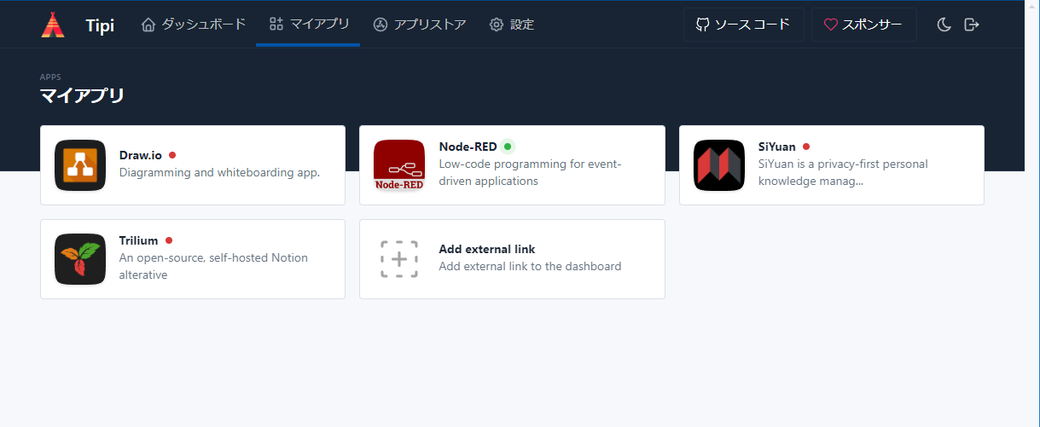Viewport: 1040px width, 427px height.
Task: Go to ダッシュボード tab
Action: [193, 24]
